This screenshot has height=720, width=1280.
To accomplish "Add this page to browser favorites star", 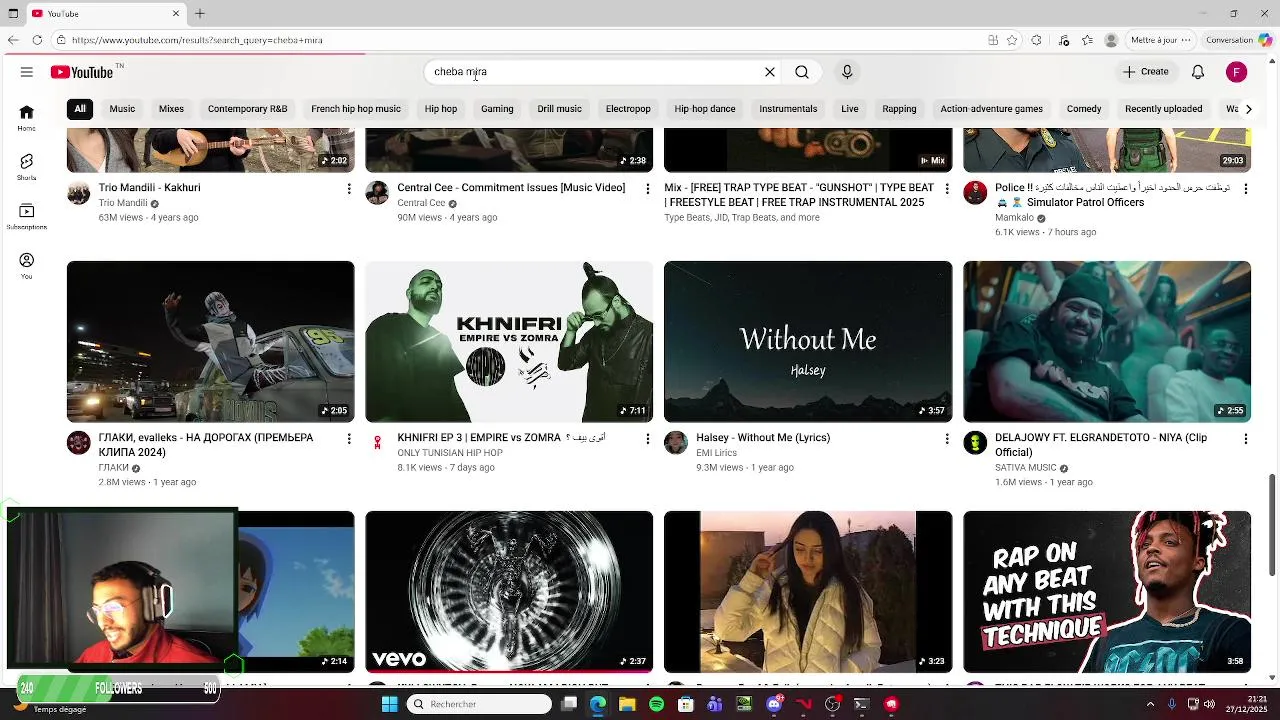I will tap(1012, 40).
